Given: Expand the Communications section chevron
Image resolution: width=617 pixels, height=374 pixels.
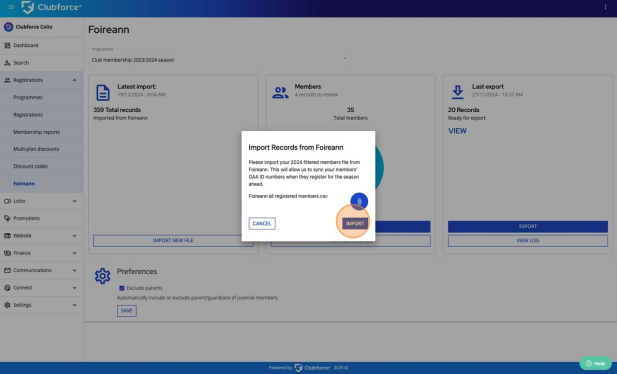Looking at the screenshot, I should coord(74,270).
